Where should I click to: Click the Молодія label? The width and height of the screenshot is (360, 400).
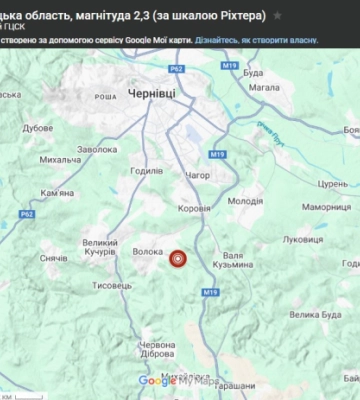(x=245, y=201)
